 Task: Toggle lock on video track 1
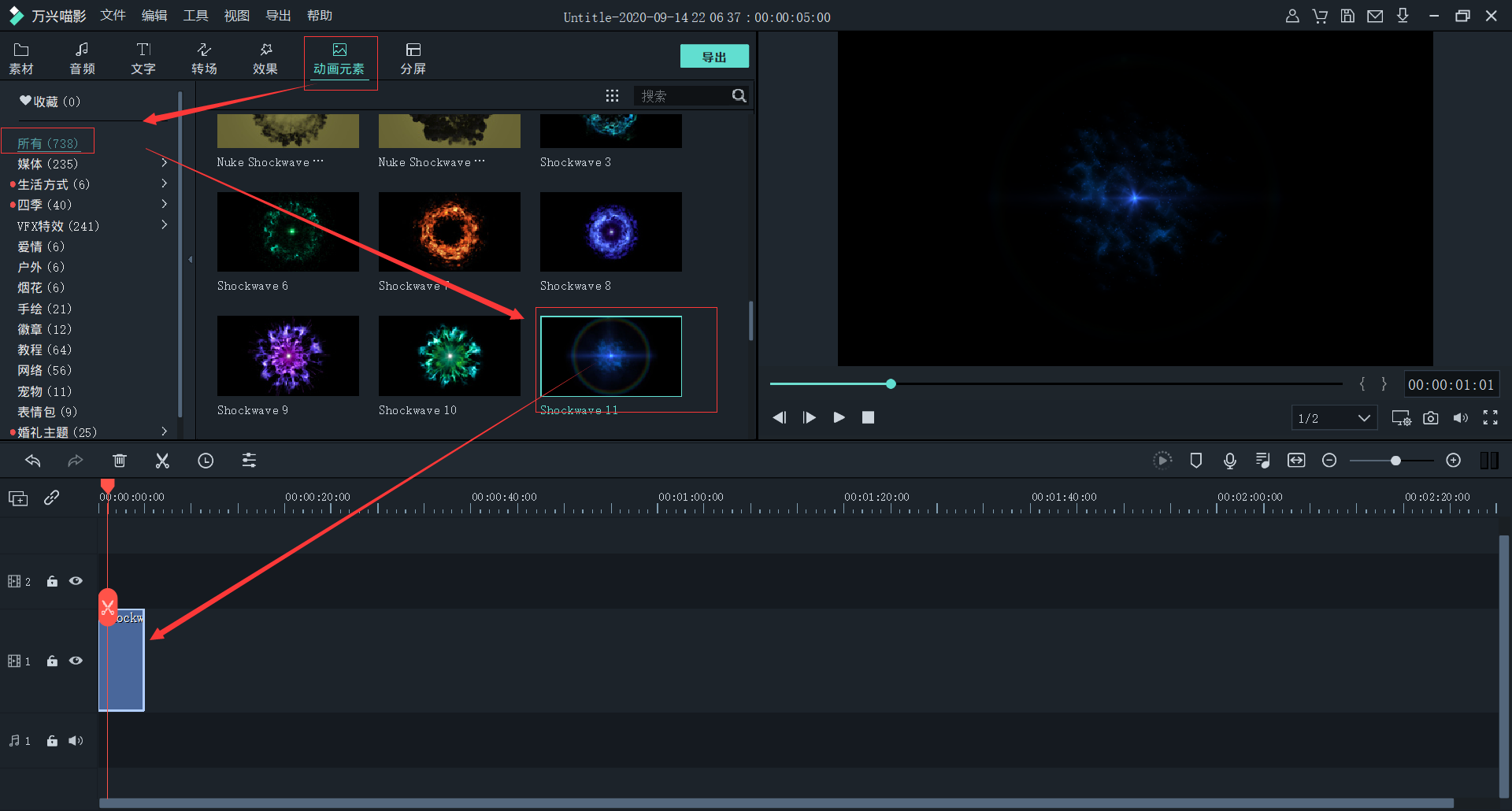click(x=52, y=661)
